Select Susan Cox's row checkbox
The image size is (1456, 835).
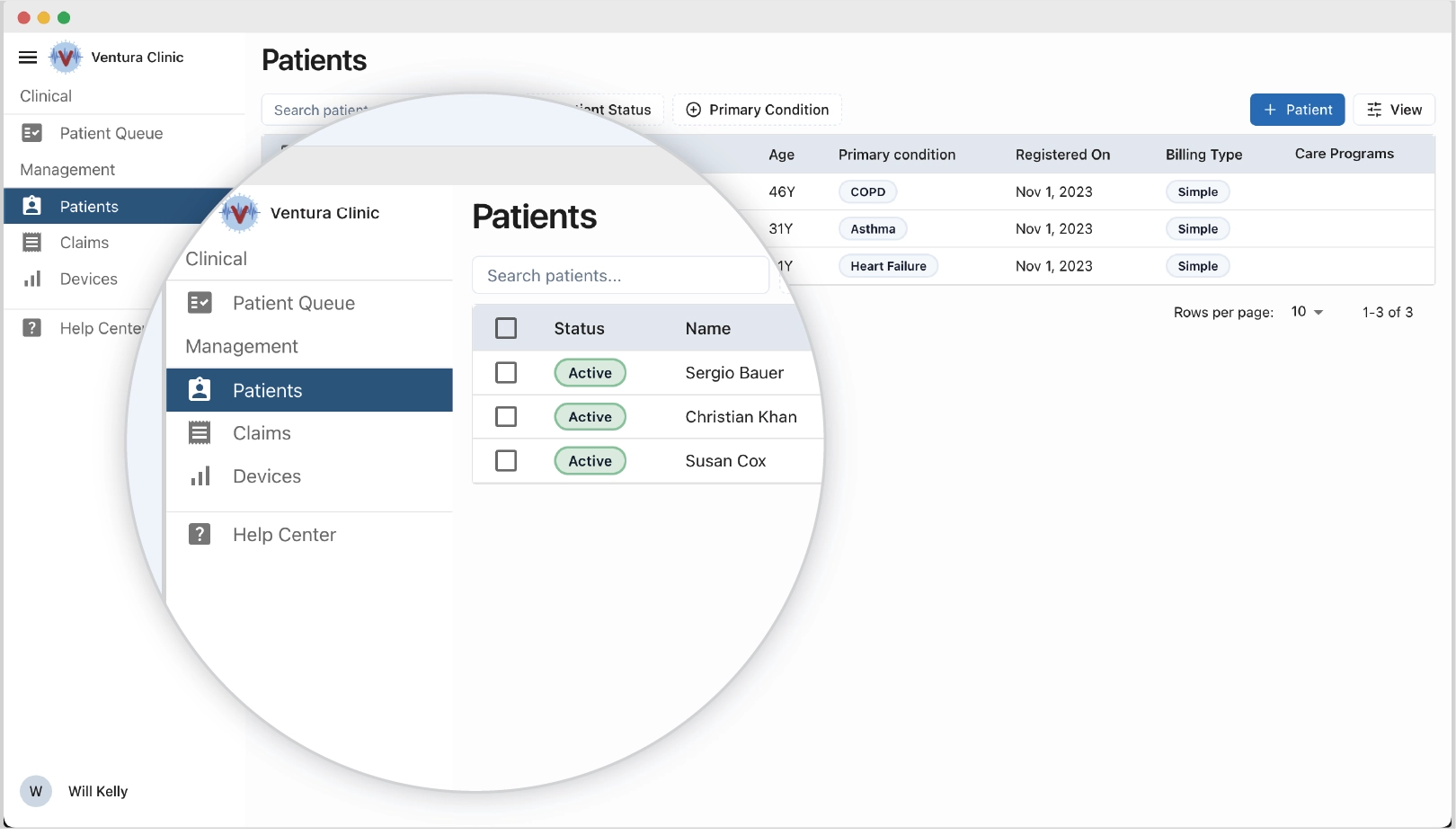pyautogui.click(x=506, y=460)
